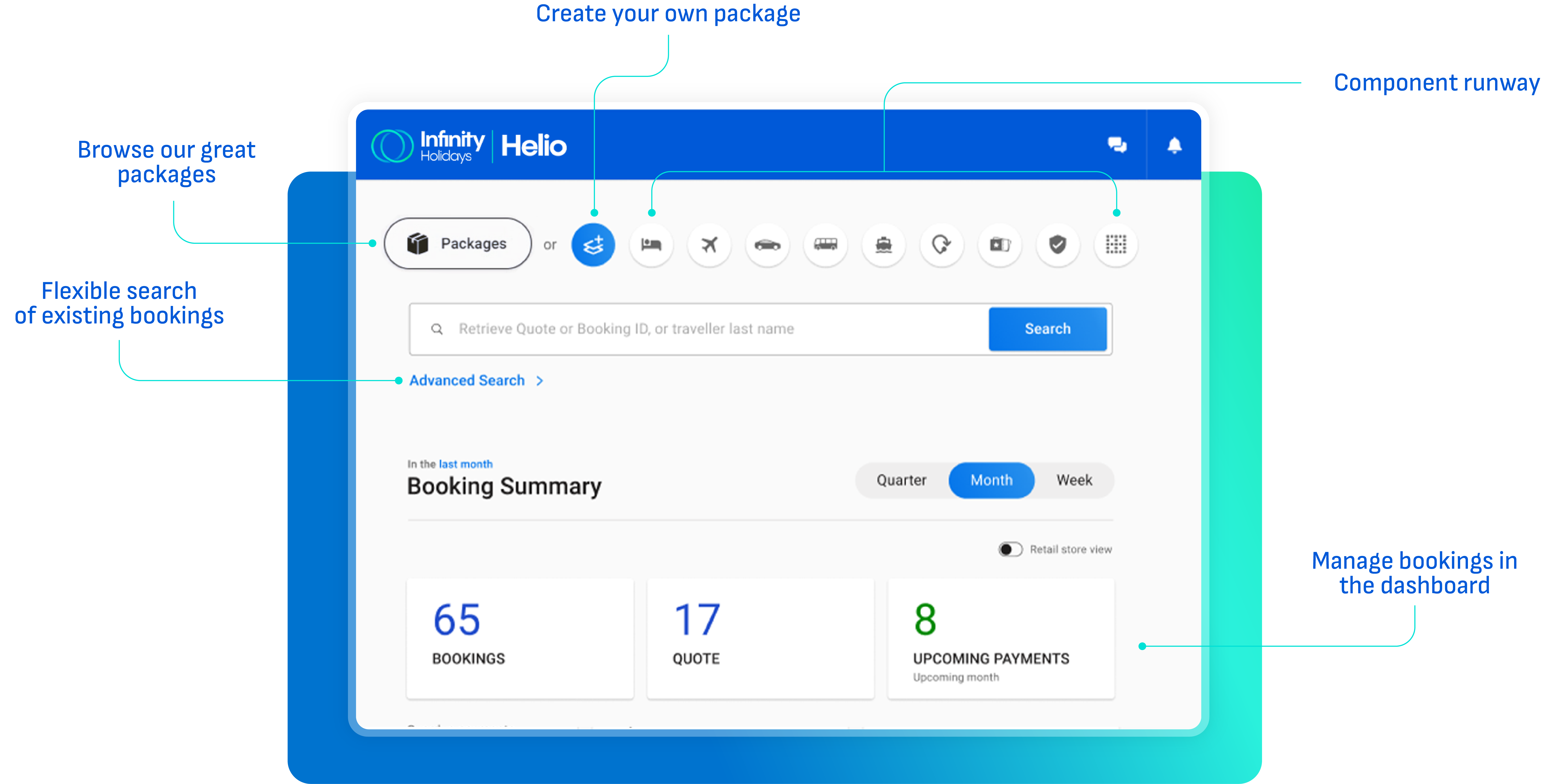This screenshot has width=1561, height=784.
Task: Select the travel insurance shield icon
Action: pos(1057,244)
